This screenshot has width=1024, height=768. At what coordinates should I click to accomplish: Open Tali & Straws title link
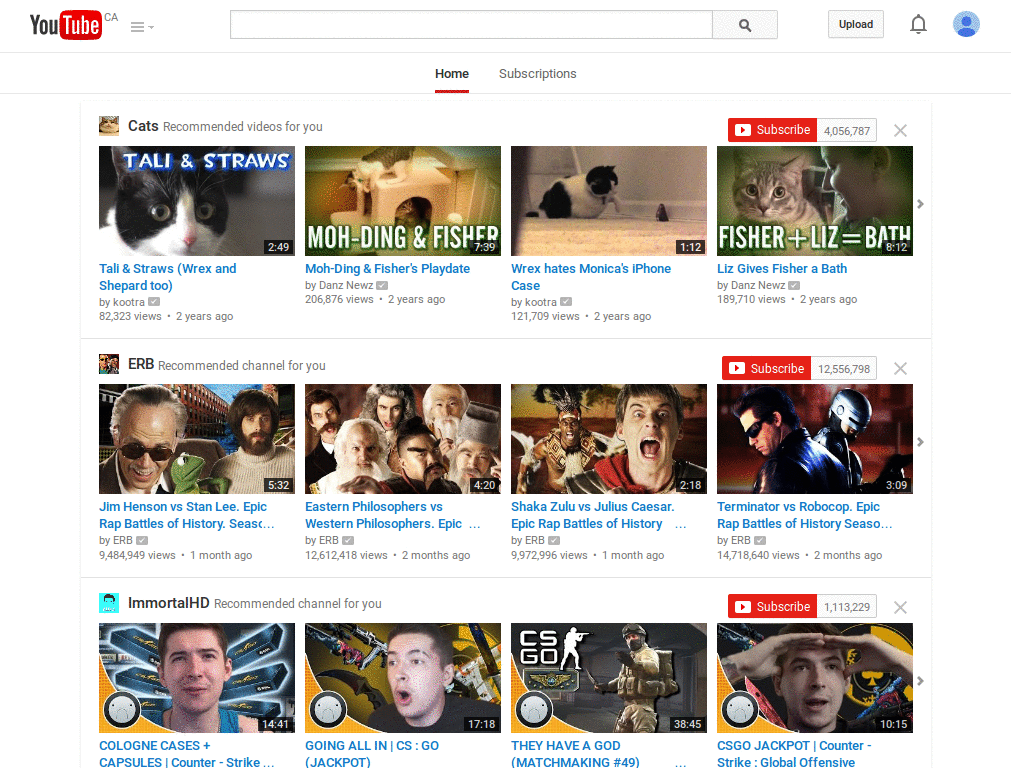pos(168,277)
